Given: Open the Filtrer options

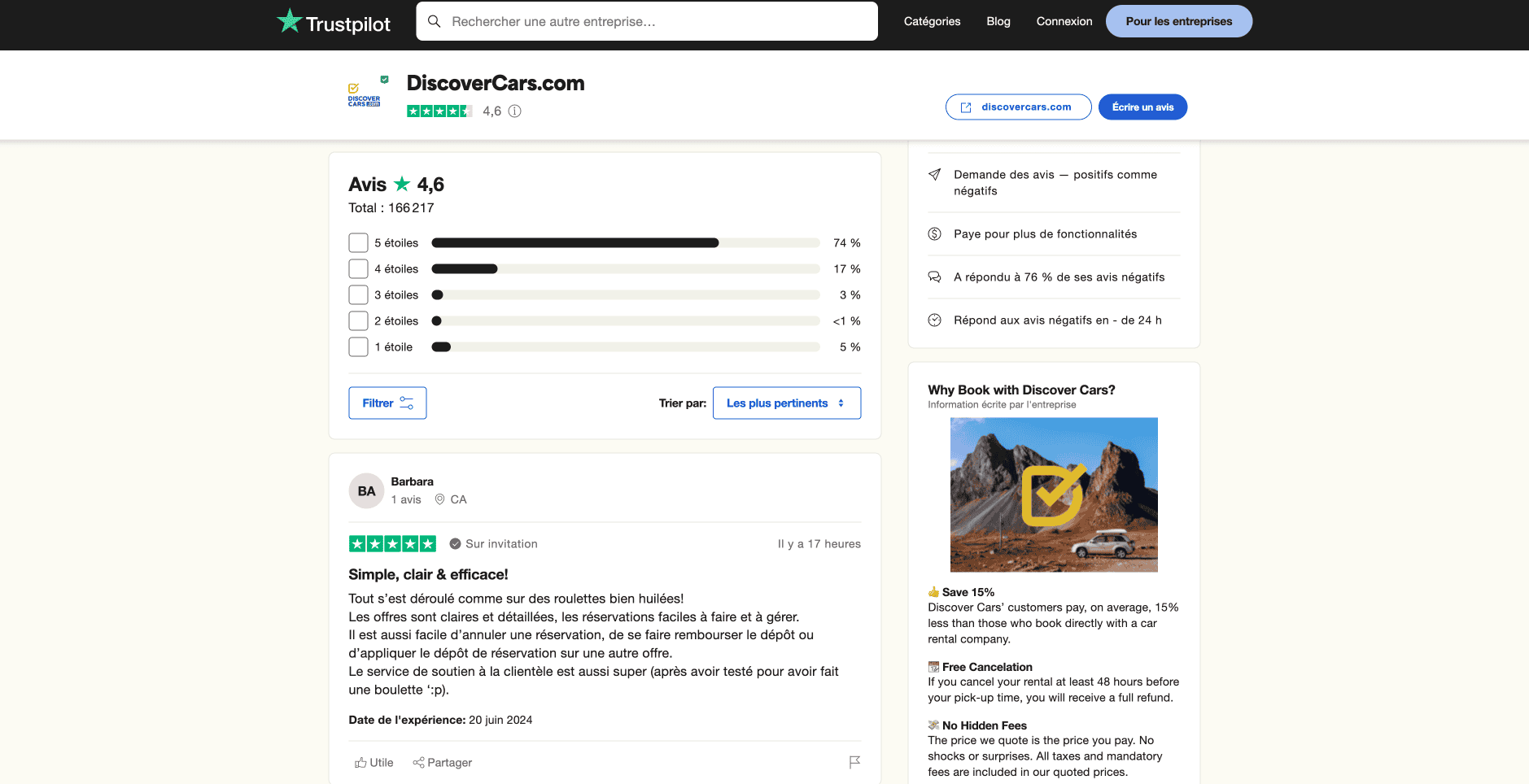Looking at the screenshot, I should point(387,403).
